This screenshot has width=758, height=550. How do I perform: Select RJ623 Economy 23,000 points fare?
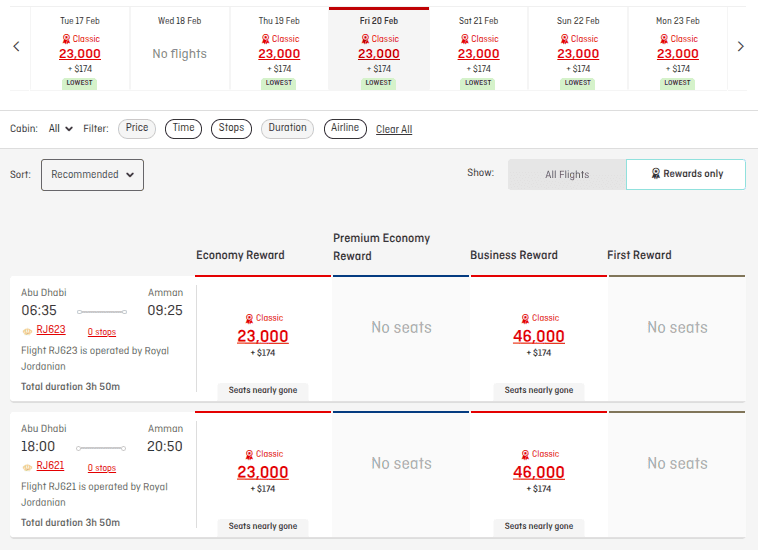point(262,336)
